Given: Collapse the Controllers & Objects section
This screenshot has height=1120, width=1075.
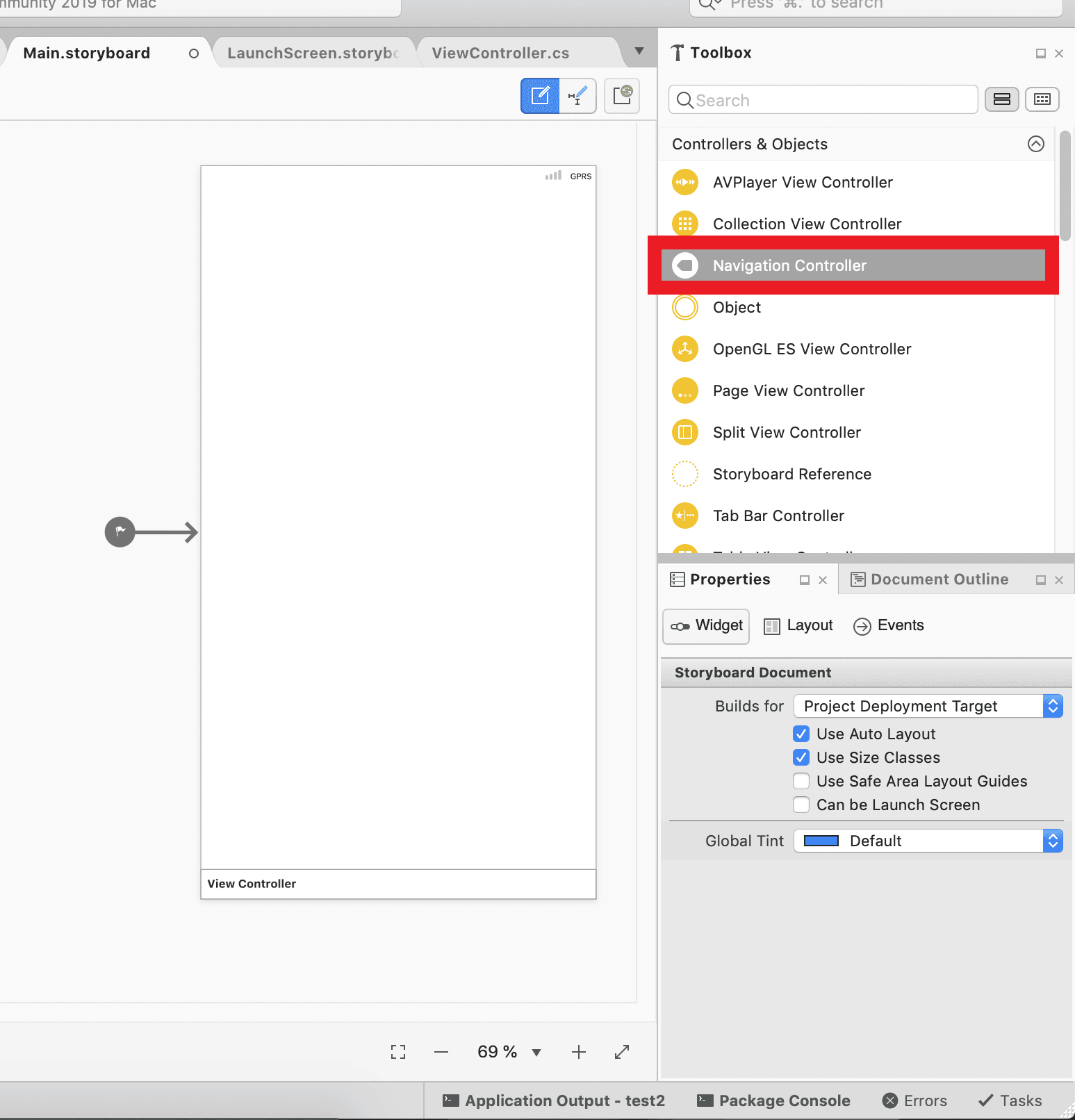Looking at the screenshot, I should 1035,144.
